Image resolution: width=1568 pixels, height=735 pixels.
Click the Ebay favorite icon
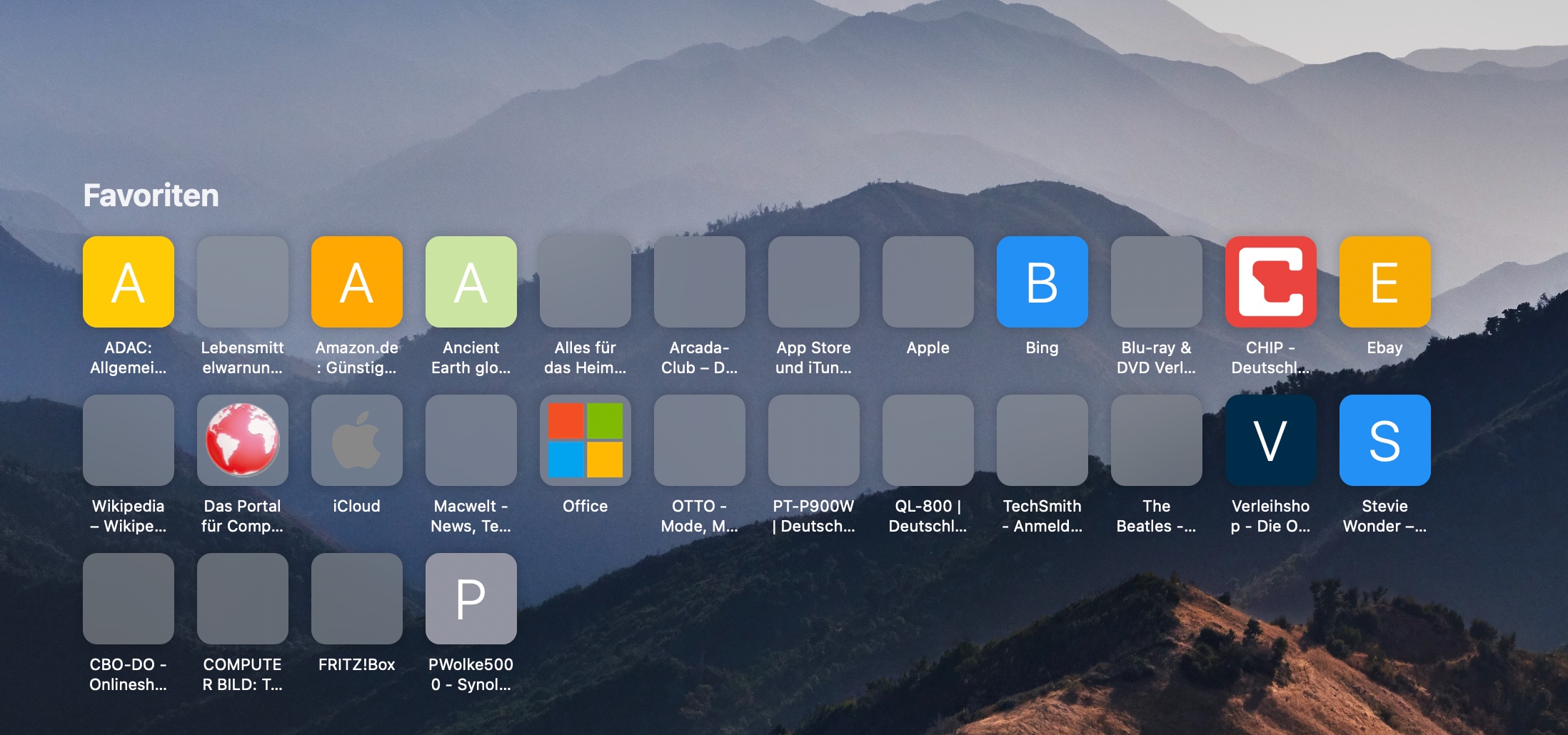point(1385,282)
